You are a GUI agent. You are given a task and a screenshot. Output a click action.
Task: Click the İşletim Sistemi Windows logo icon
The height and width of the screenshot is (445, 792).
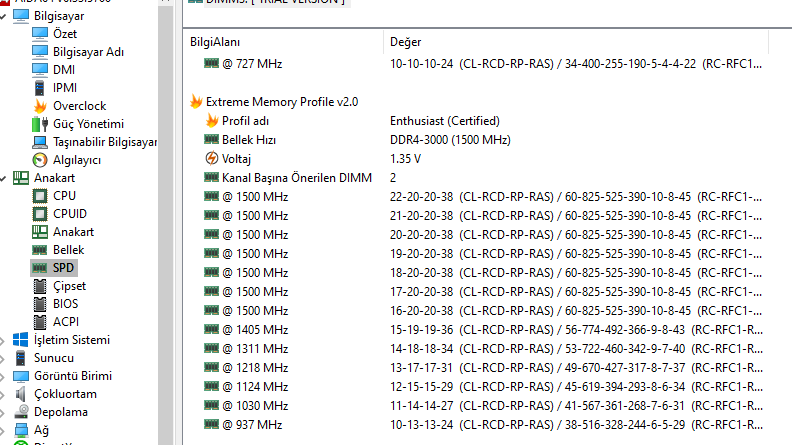20,340
